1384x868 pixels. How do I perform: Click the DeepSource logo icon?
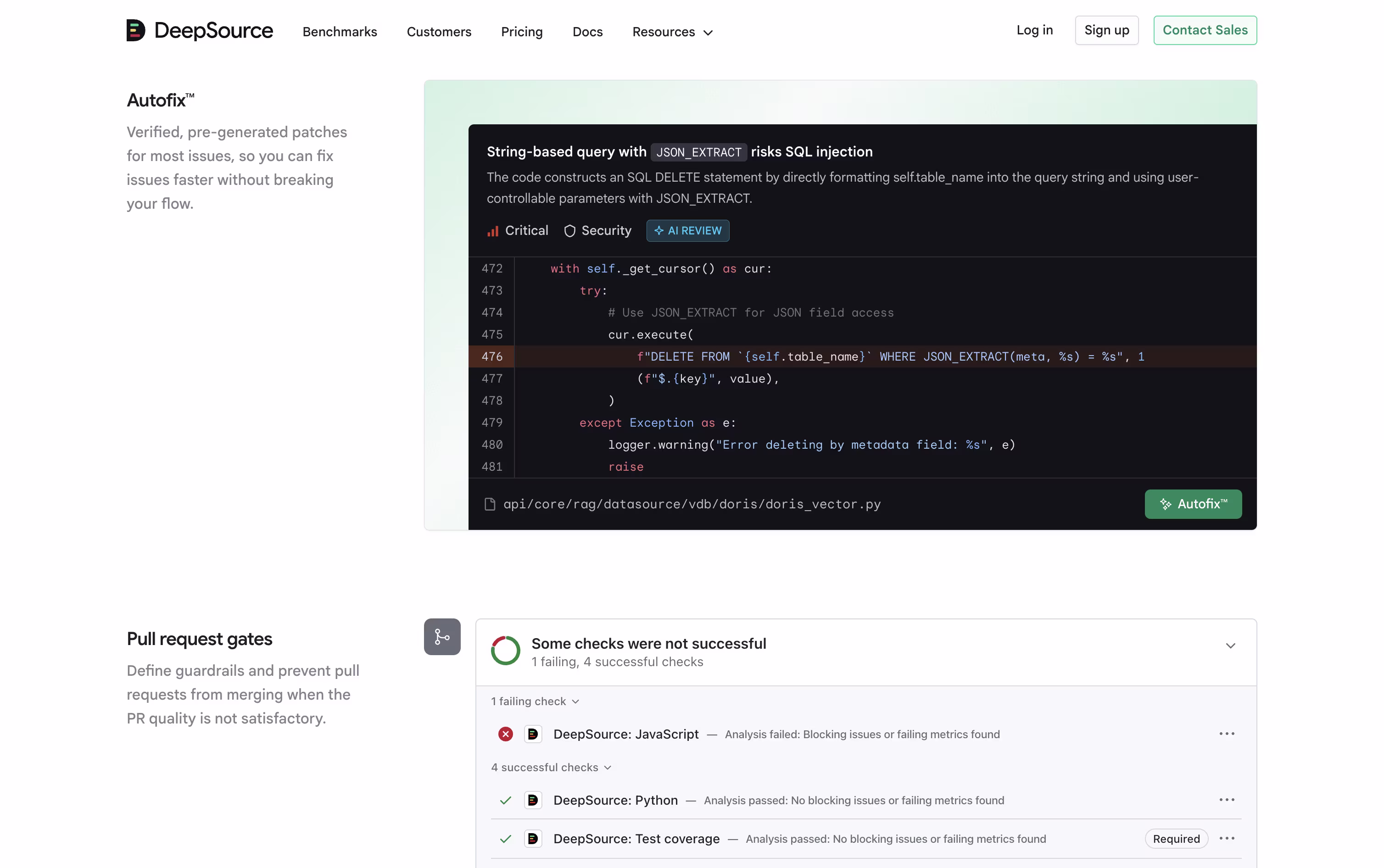click(x=136, y=30)
